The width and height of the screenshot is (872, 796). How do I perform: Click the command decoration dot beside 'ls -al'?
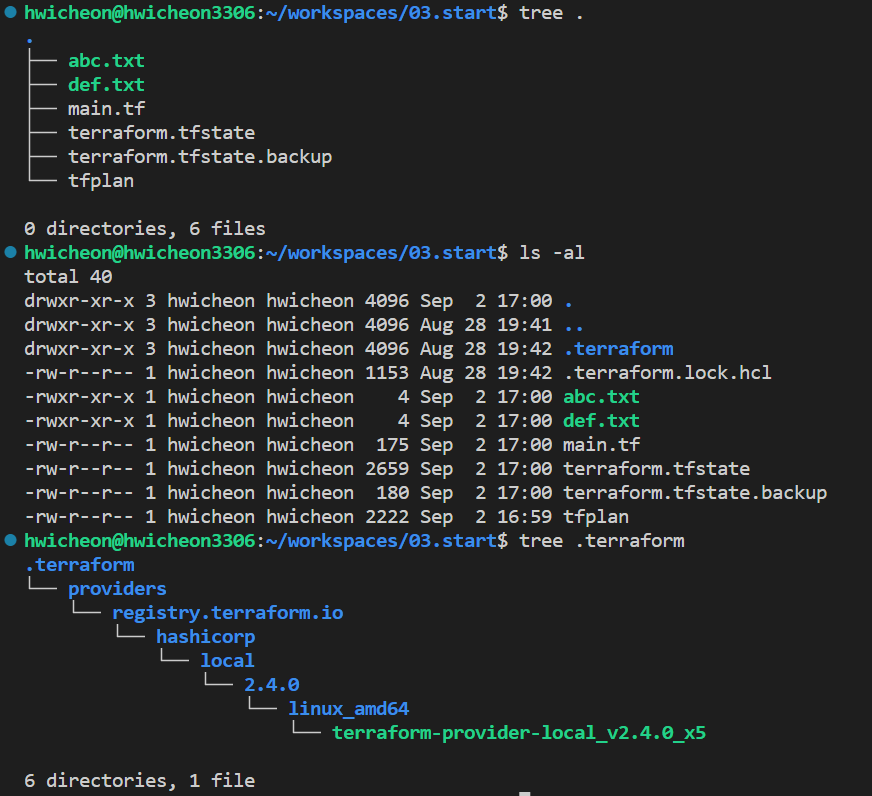(11, 253)
